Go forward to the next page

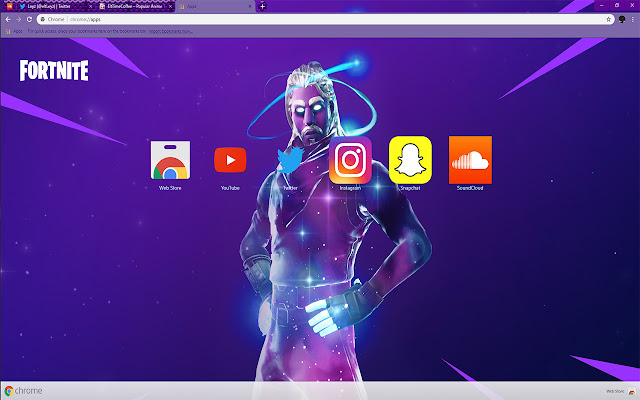pos(18,19)
